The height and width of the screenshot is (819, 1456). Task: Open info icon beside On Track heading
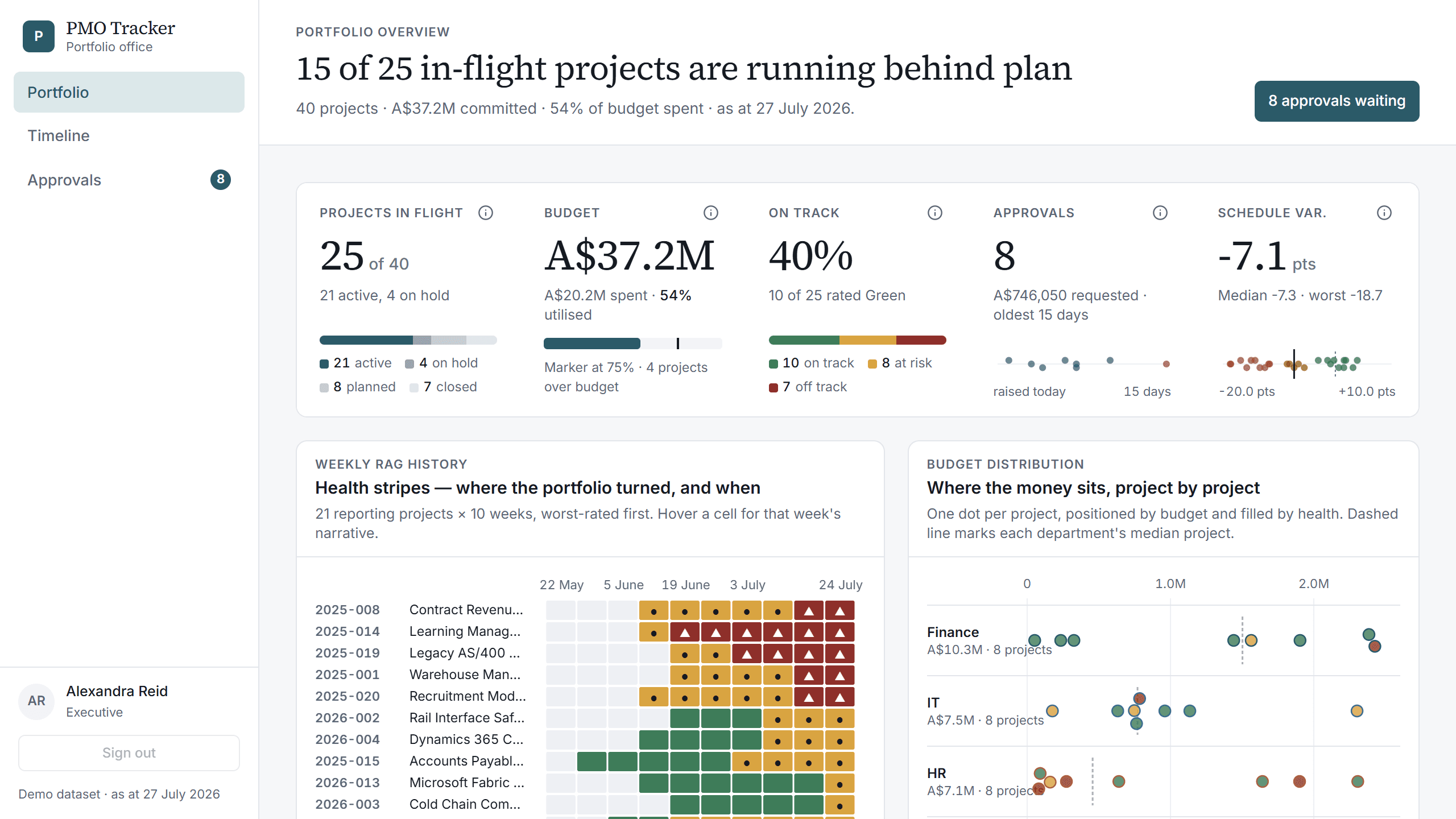[x=935, y=213]
